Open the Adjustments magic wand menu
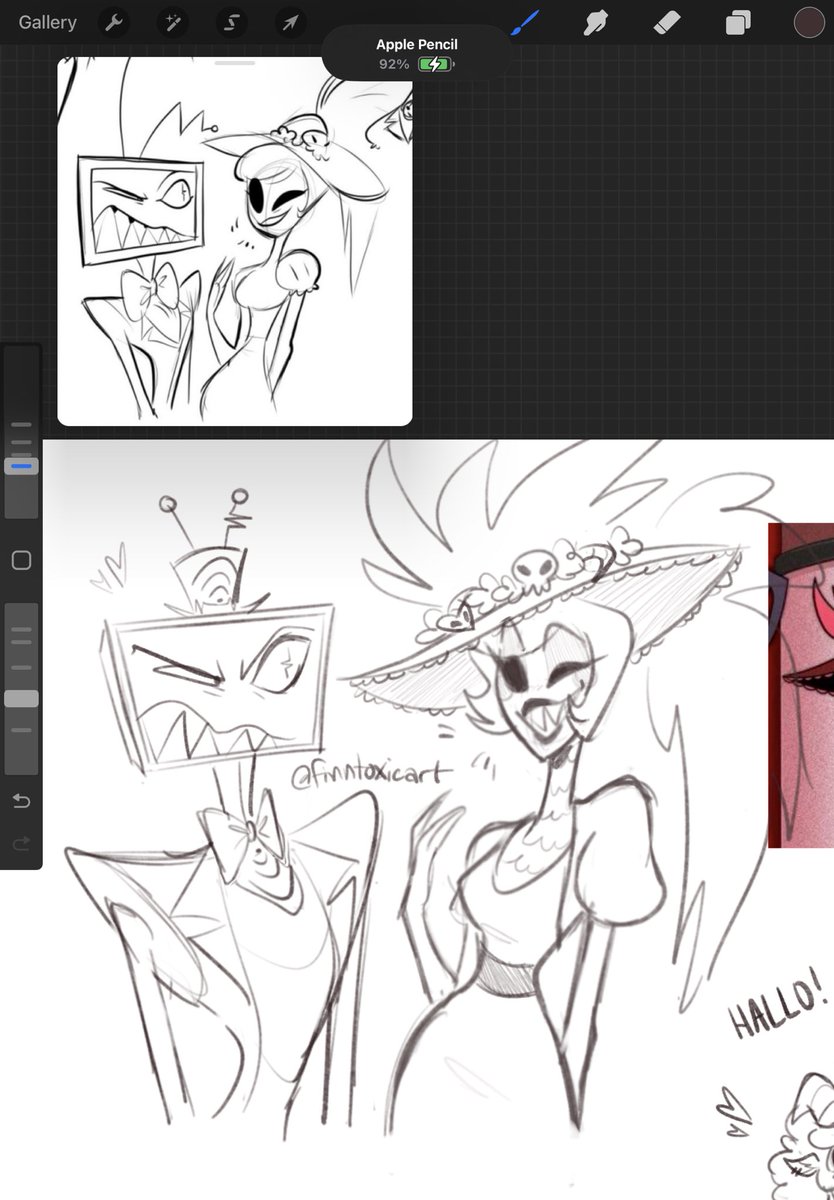This screenshot has width=834, height=1200. 173,22
